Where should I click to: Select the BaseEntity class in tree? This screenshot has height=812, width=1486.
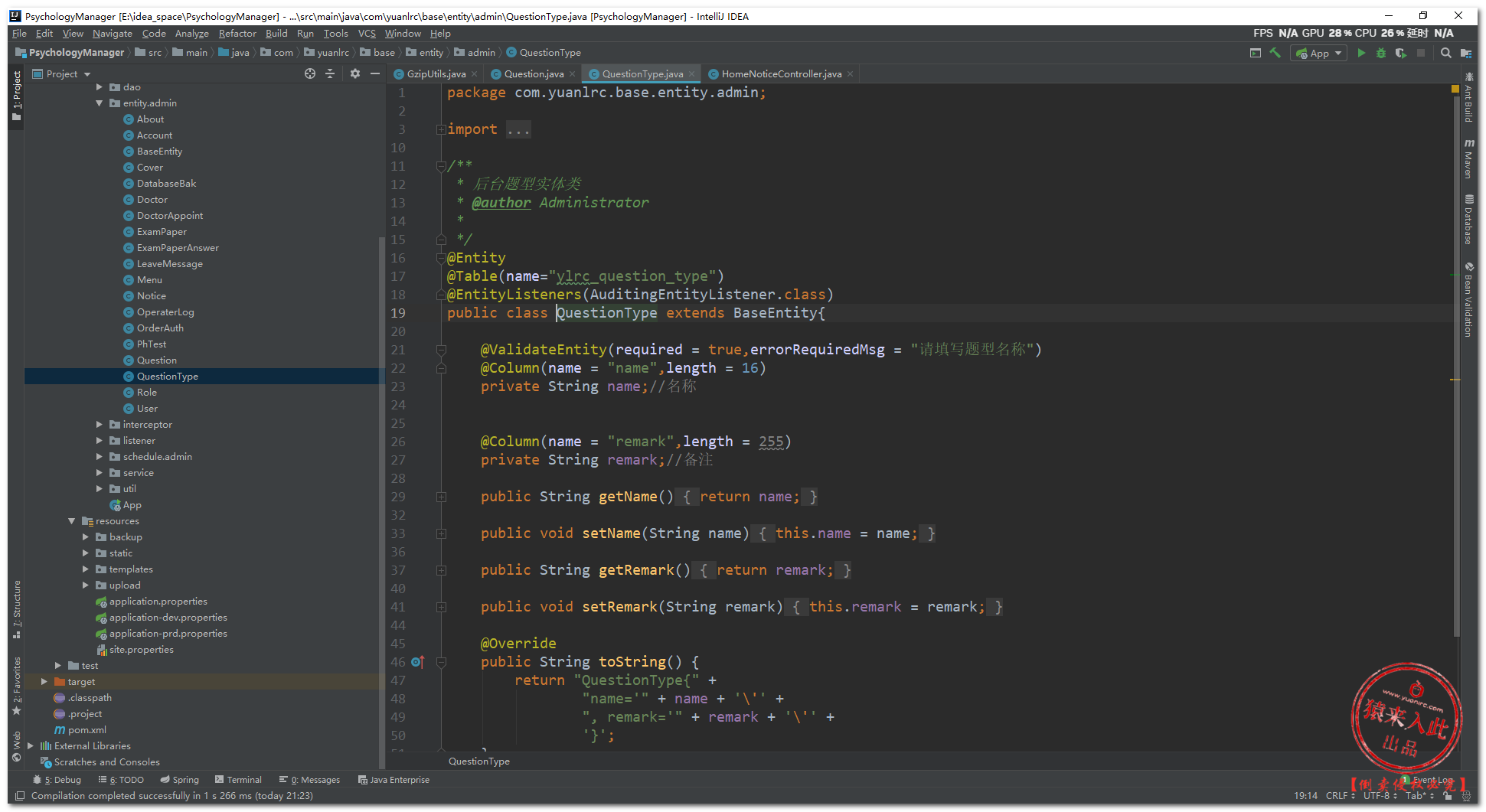tap(159, 152)
